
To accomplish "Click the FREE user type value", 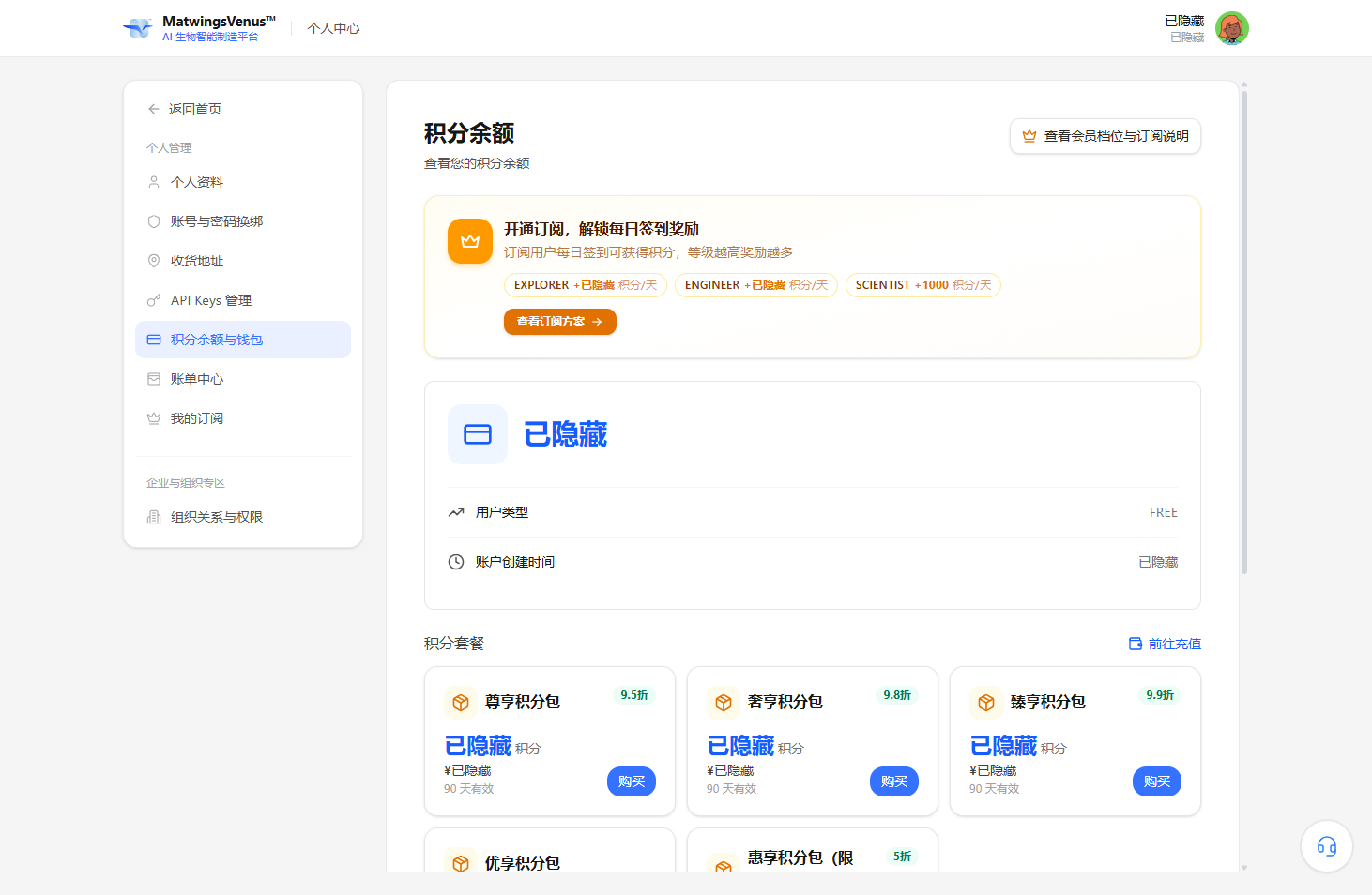I will point(1164,512).
